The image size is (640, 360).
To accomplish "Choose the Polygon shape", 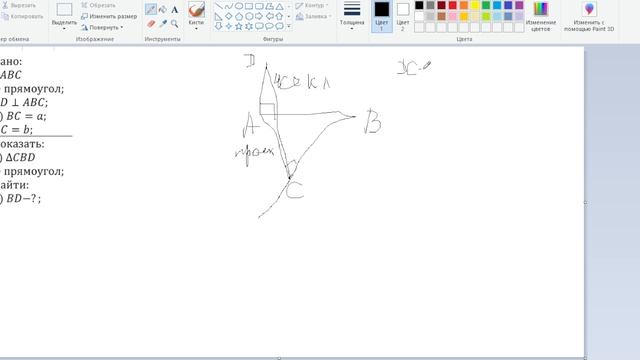I will [269, 6].
